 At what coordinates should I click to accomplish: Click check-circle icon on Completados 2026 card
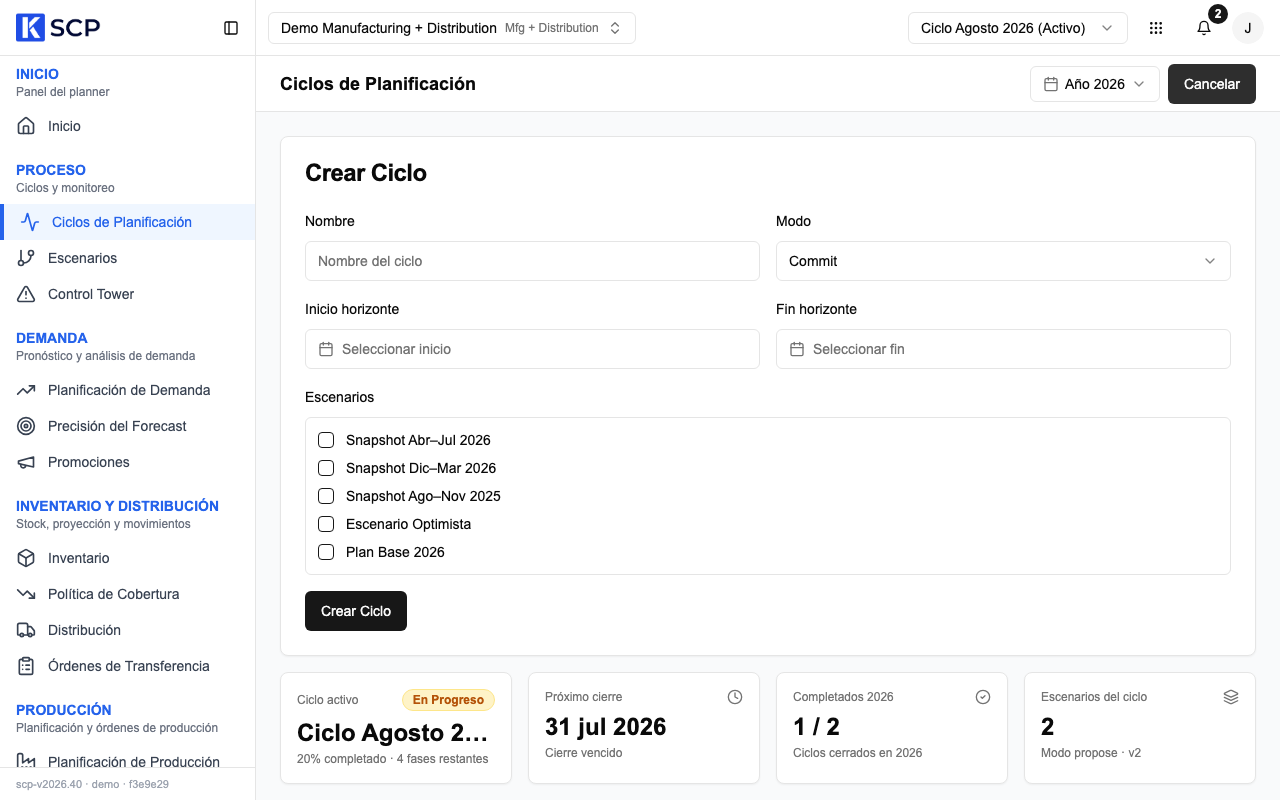pyautogui.click(x=983, y=697)
